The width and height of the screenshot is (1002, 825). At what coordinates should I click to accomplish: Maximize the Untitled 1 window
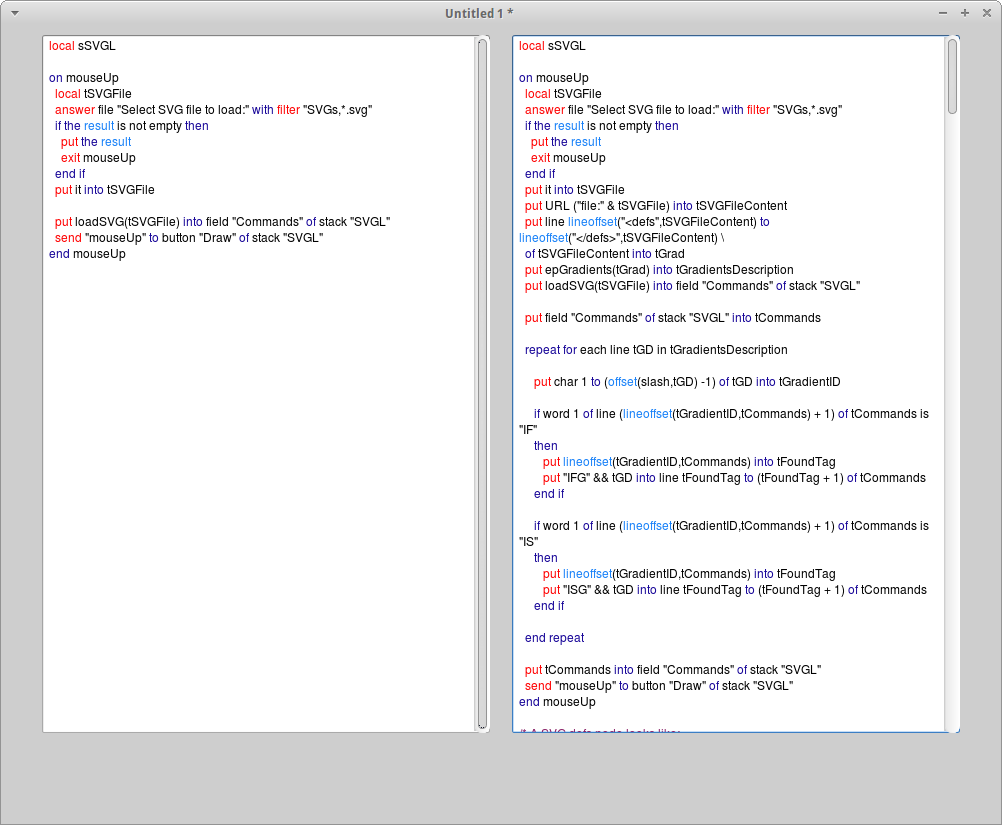point(964,13)
